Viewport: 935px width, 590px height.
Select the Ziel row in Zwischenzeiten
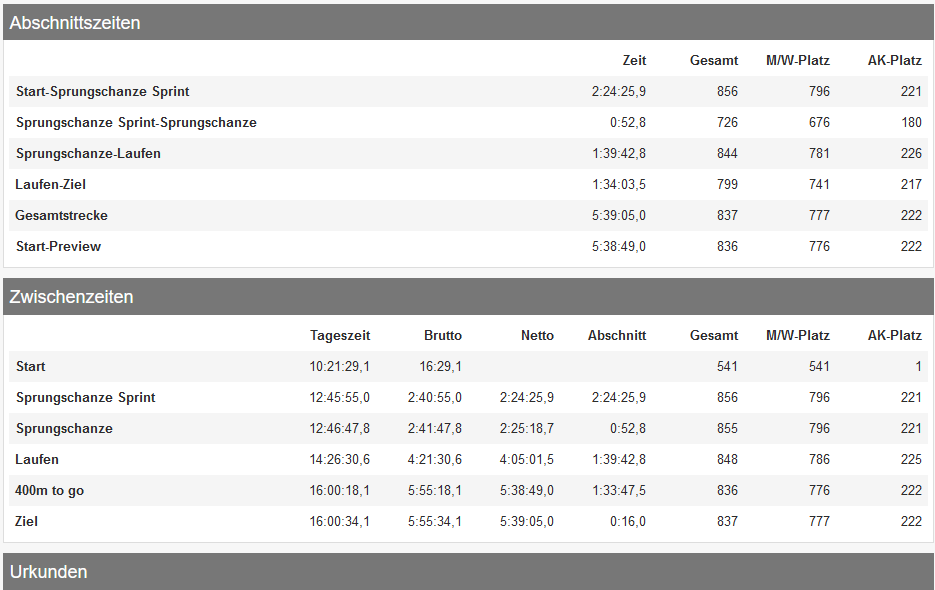(27, 522)
